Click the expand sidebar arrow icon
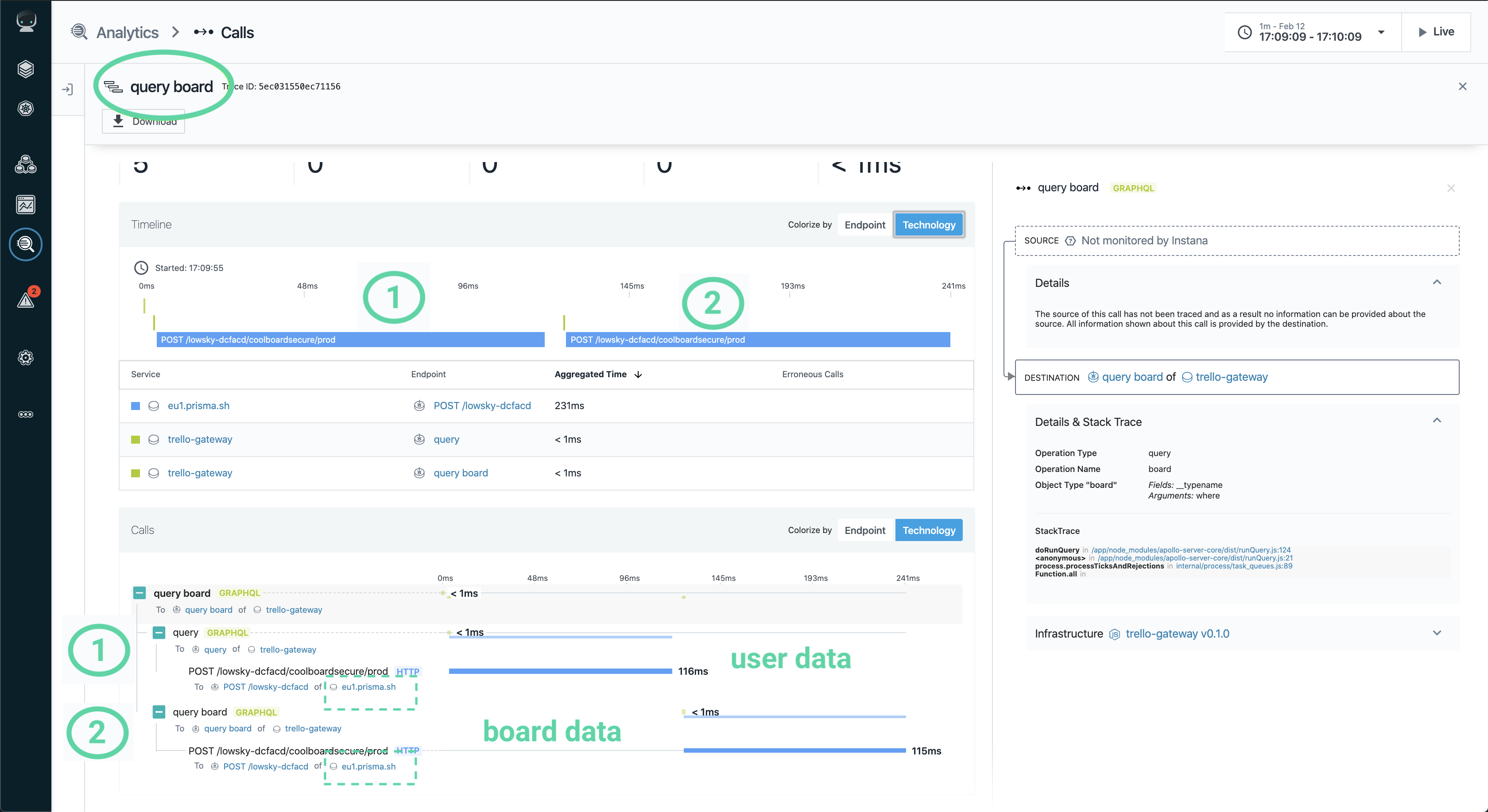1488x812 pixels. 68,89
